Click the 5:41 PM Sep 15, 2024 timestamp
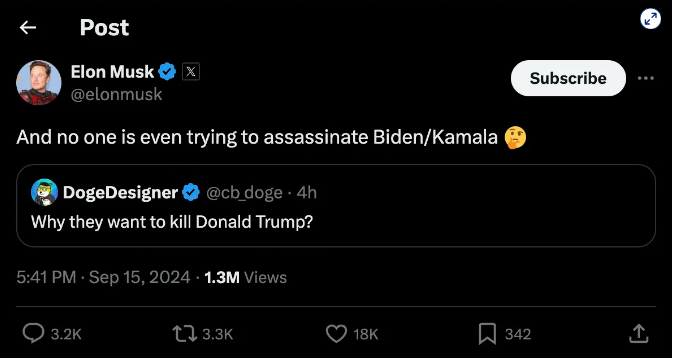This screenshot has width=673, height=361. [103, 277]
